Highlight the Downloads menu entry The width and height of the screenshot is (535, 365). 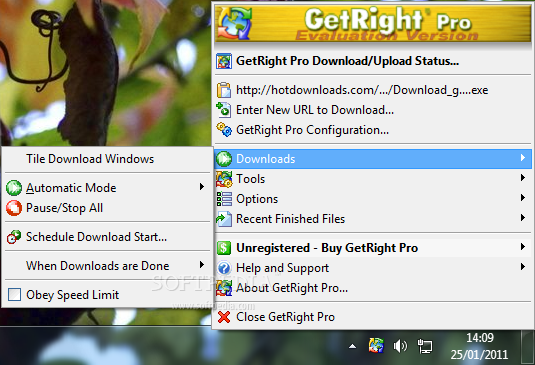[373, 159]
